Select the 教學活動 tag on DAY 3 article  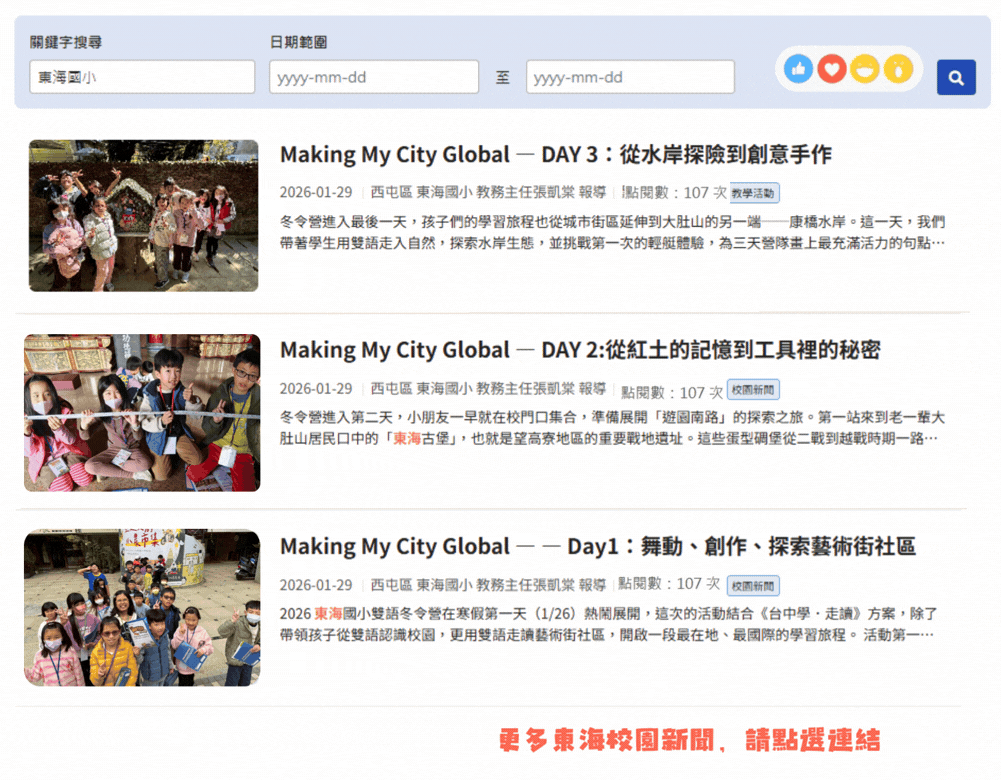point(754,193)
